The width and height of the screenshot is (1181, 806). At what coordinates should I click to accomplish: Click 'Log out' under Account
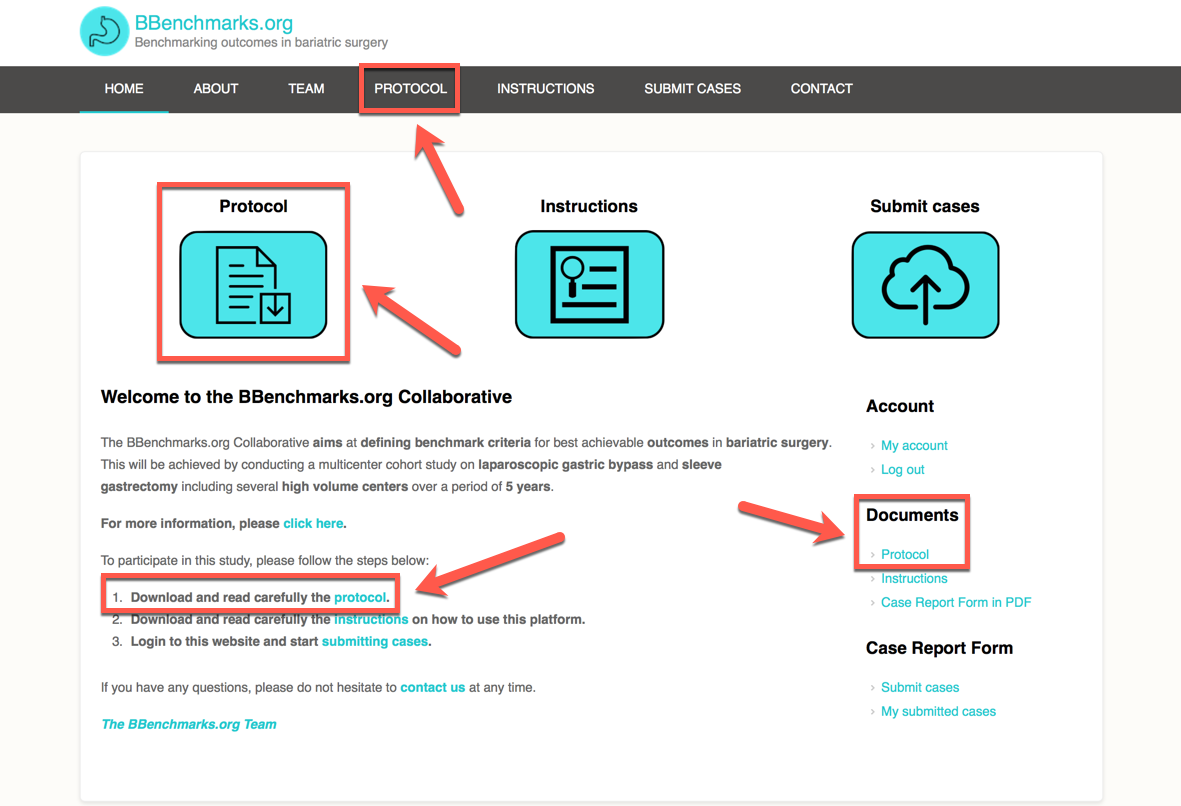902,470
